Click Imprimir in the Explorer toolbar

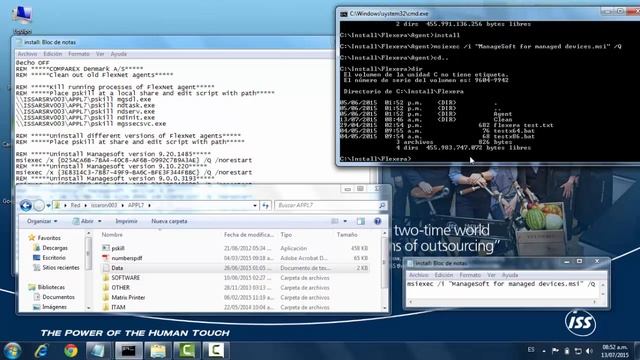[126, 221]
